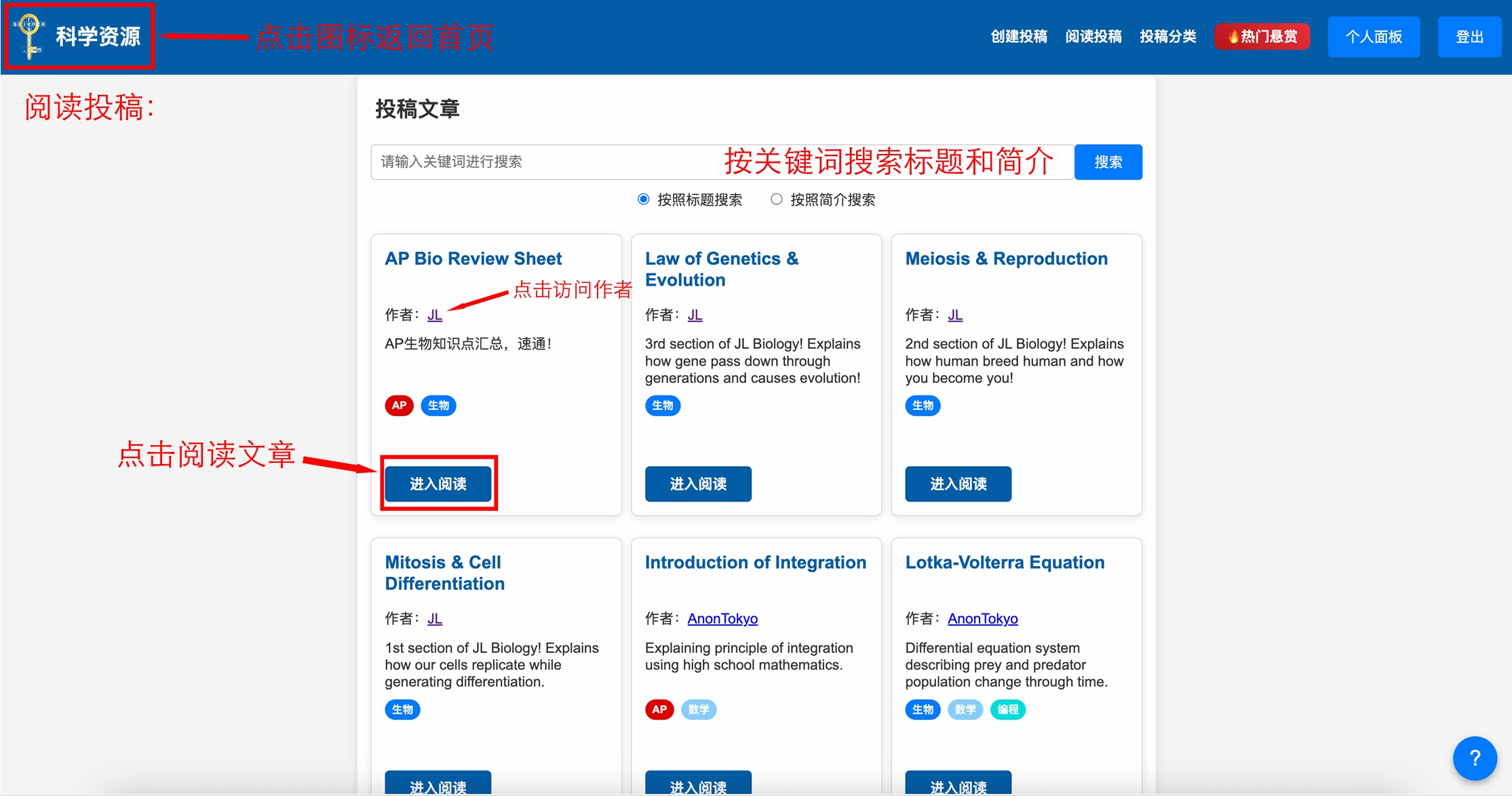Open the Meiosis & Reproduction title link
Viewport: 1512px width, 796px height.
pyautogui.click(x=1006, y=259)
